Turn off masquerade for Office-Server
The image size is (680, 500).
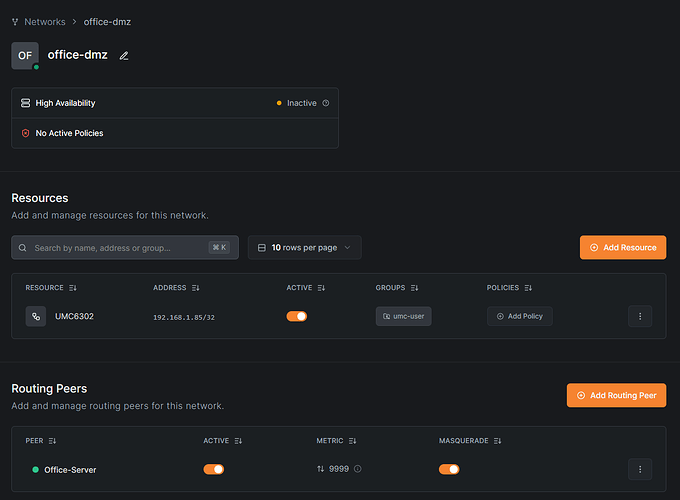(449, 469)
